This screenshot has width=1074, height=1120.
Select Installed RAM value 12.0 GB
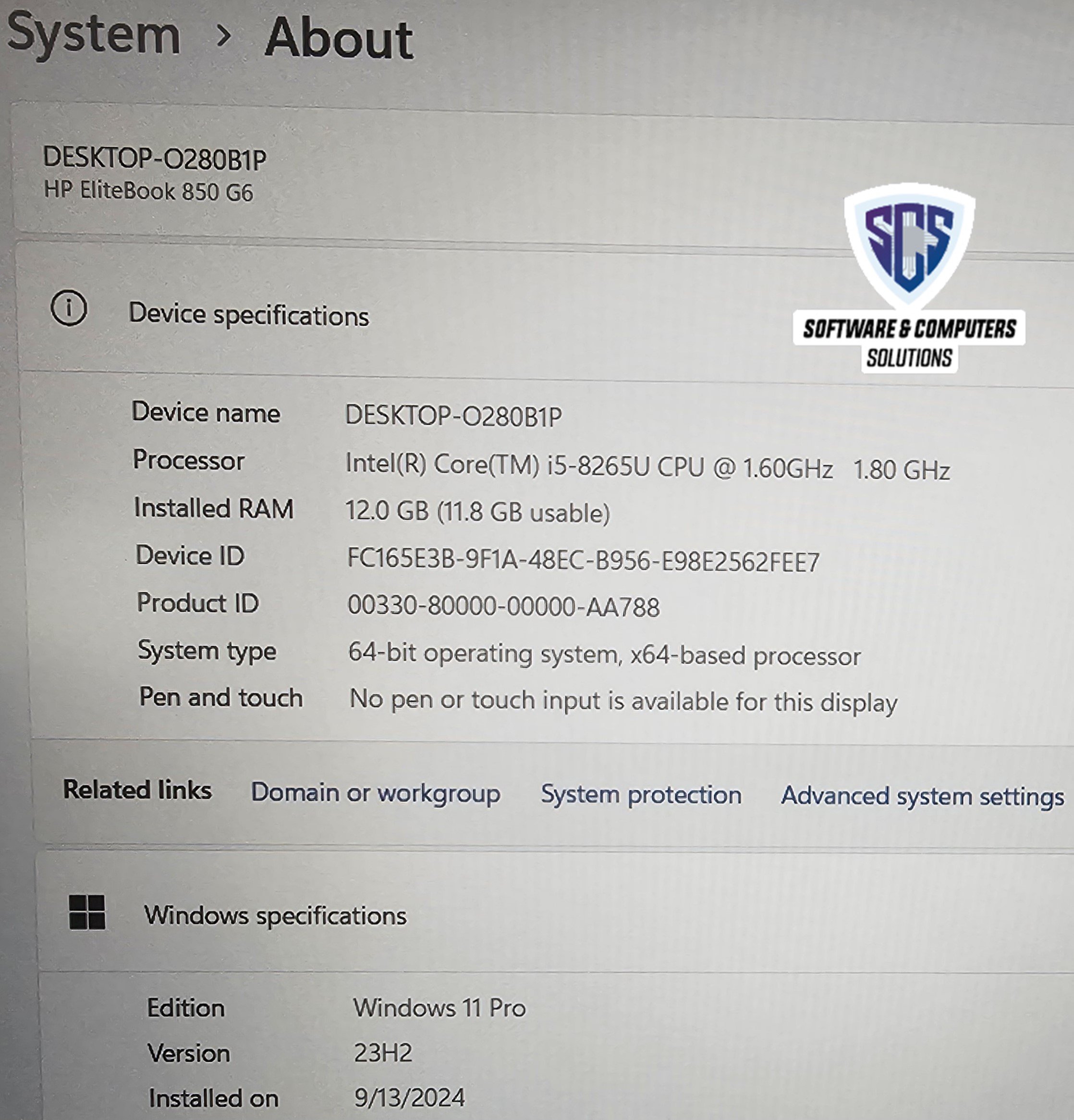tap(477, 511)
